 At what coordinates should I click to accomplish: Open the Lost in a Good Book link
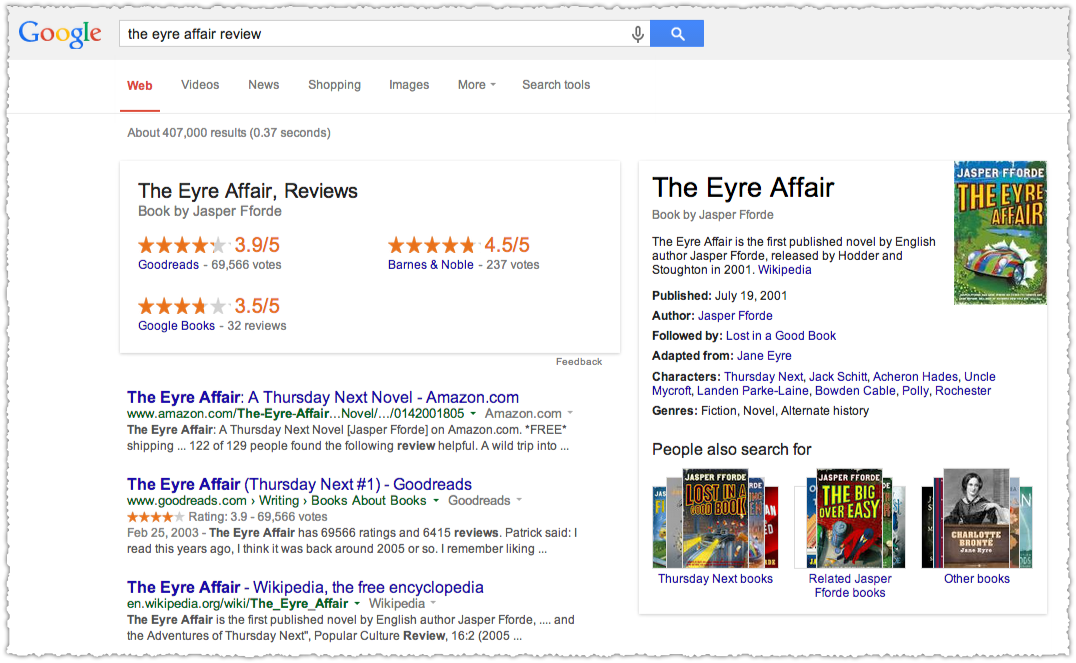tap(781, 336)
